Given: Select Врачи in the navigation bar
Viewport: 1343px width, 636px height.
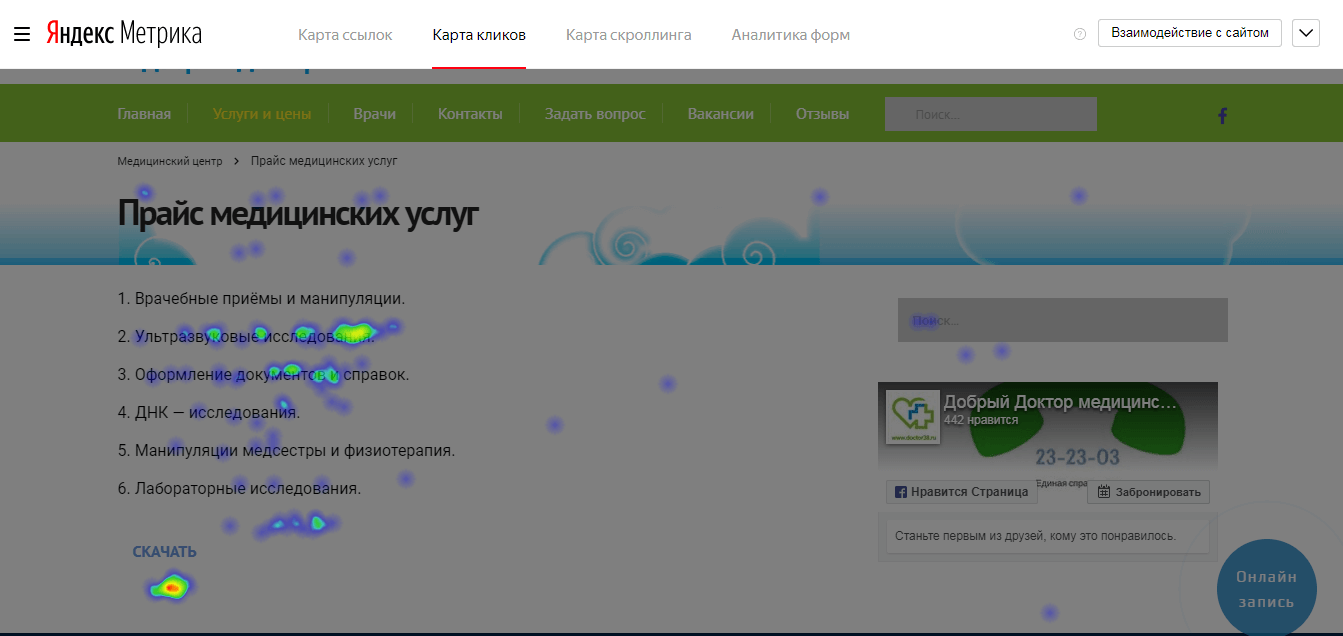Looking at the screenshot, I should (374, 114).
